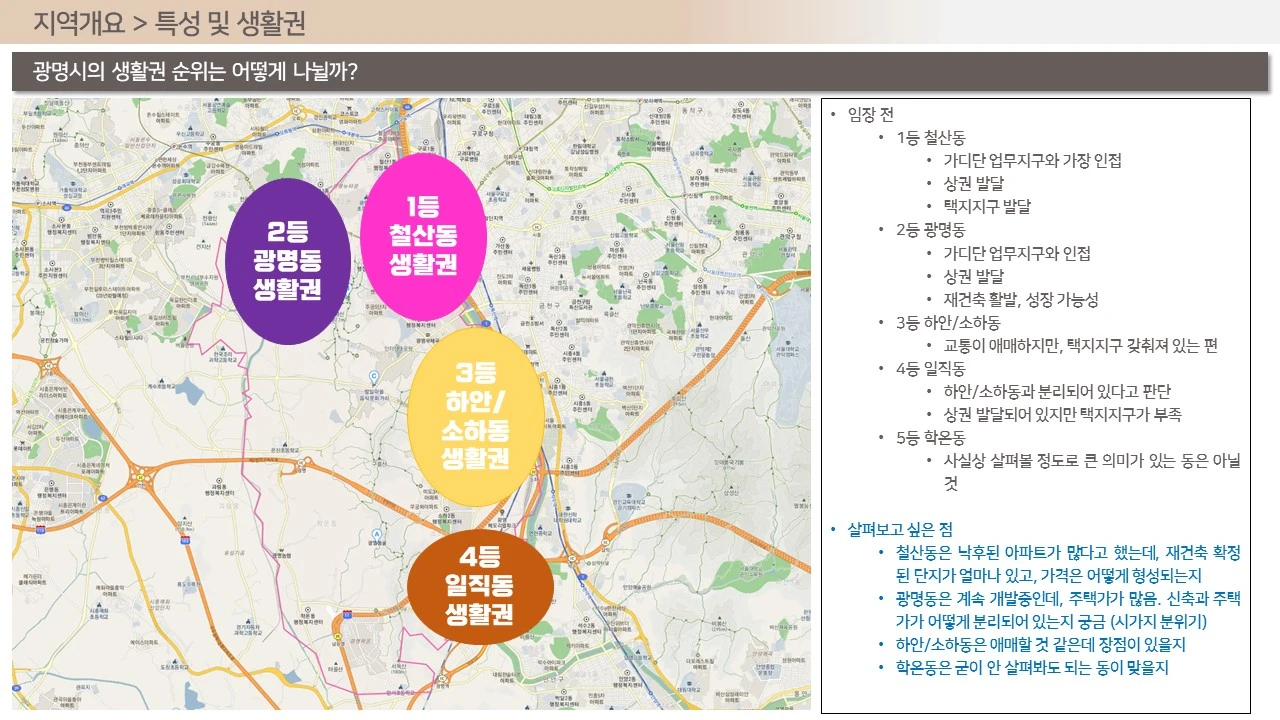Image resolution: width=1280 pixels, height=720 pixels.
Task: Click the blue line starting 학온동은 굳이
Action: pos(1032,667)
